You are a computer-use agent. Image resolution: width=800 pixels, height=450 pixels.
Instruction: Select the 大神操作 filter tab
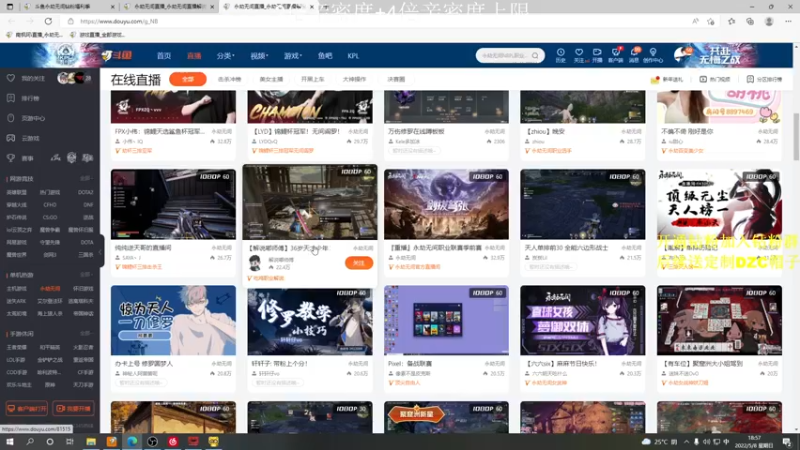click(354, 79)
